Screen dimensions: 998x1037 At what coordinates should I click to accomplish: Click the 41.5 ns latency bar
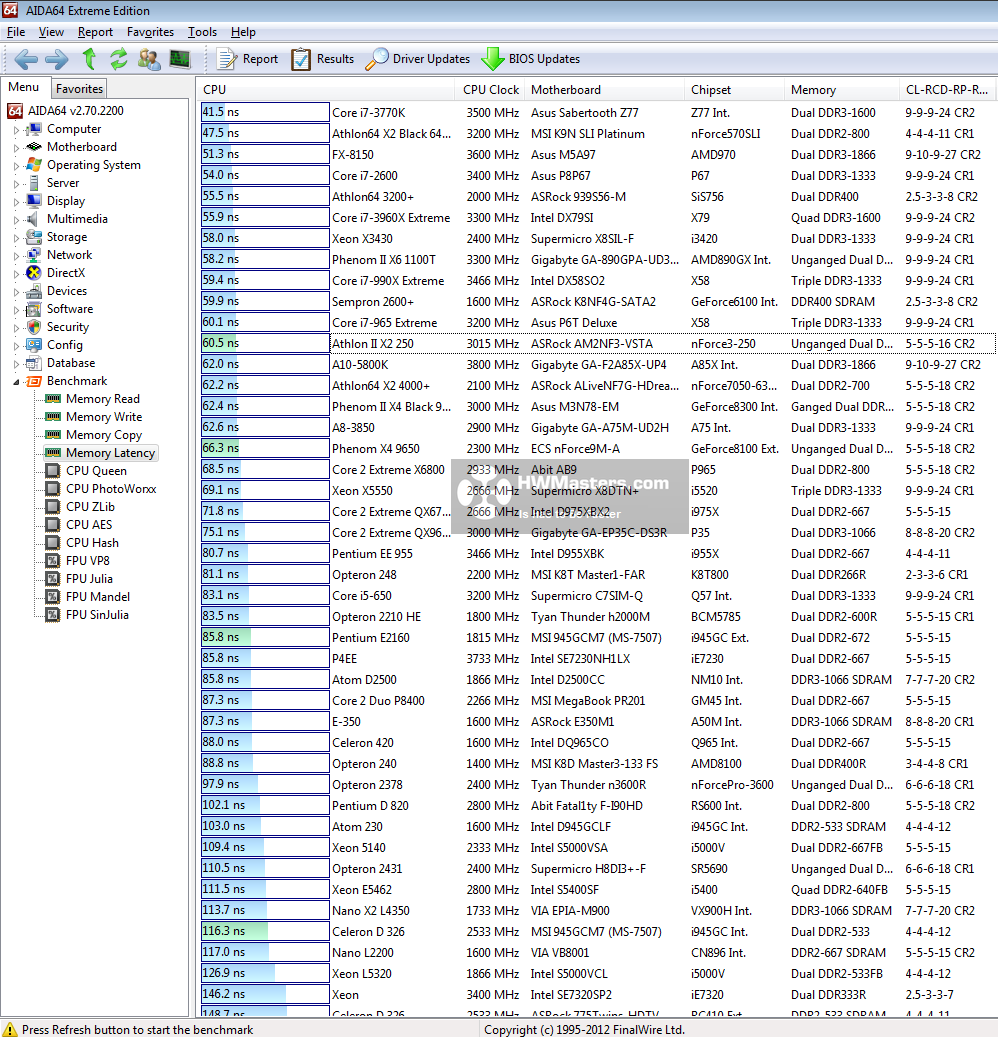pyautogui.click(x=265, y=112)
